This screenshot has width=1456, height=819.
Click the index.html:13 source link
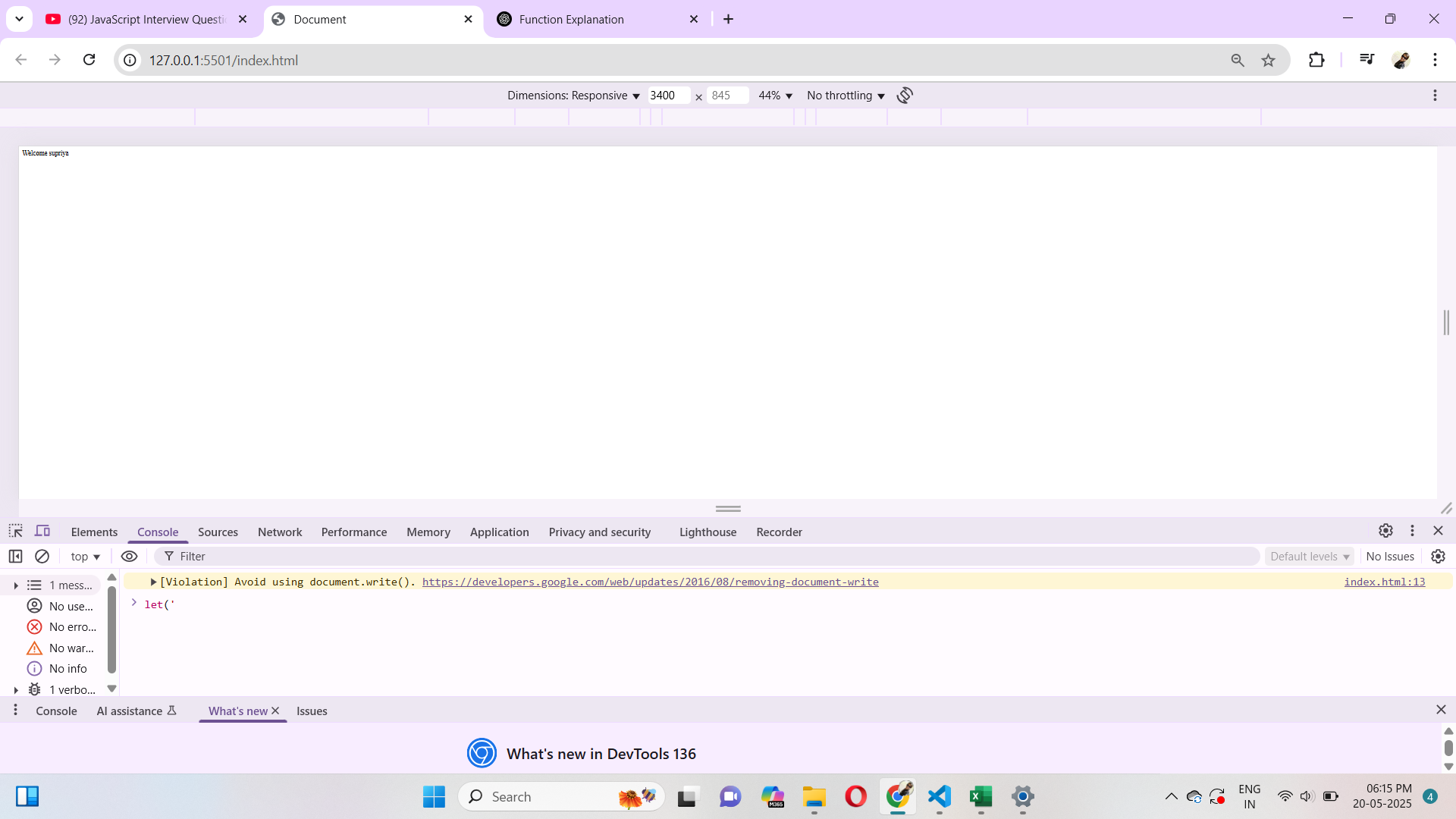(1384, 582)
